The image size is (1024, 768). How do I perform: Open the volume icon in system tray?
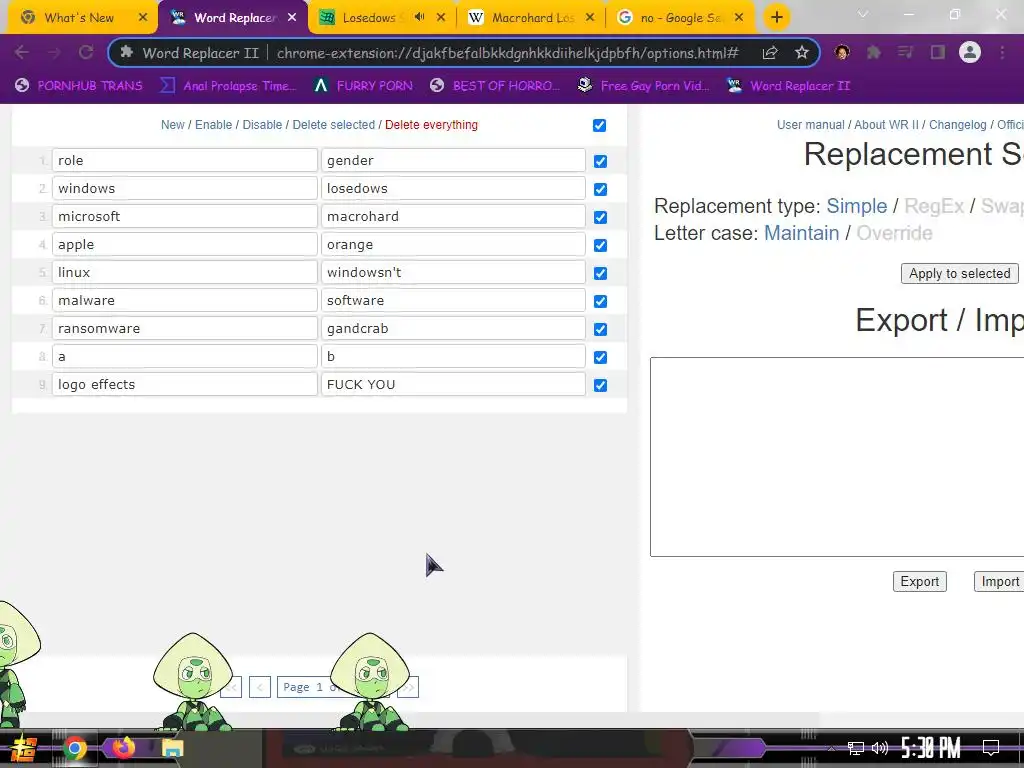[x=880, y=748]
